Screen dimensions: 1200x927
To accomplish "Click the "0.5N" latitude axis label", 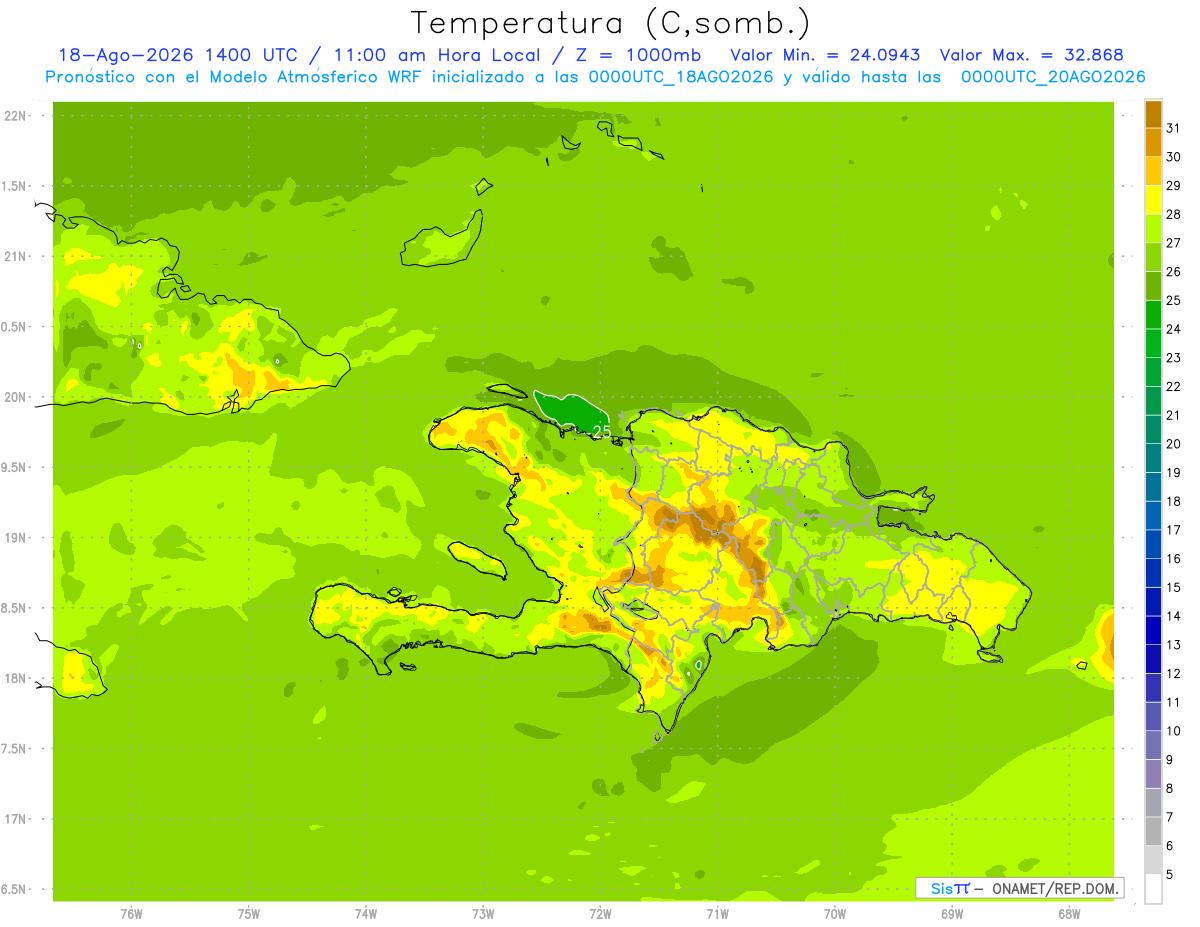I will coord(15,327).
